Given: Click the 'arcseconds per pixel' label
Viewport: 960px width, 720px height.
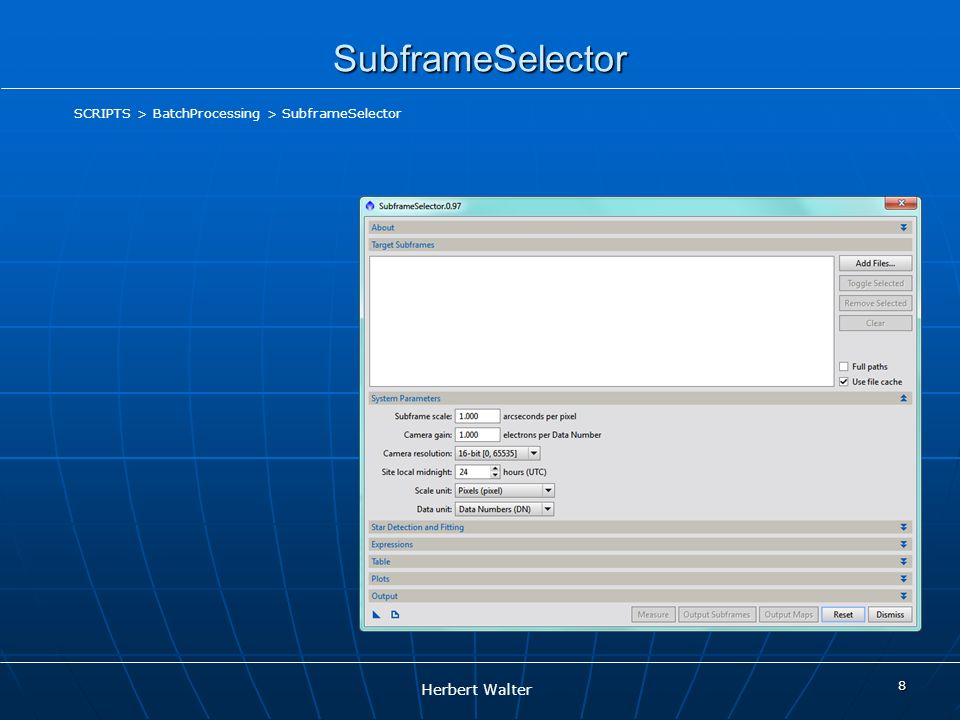Looking at the screenshot, I should click(x=540, y=416).
